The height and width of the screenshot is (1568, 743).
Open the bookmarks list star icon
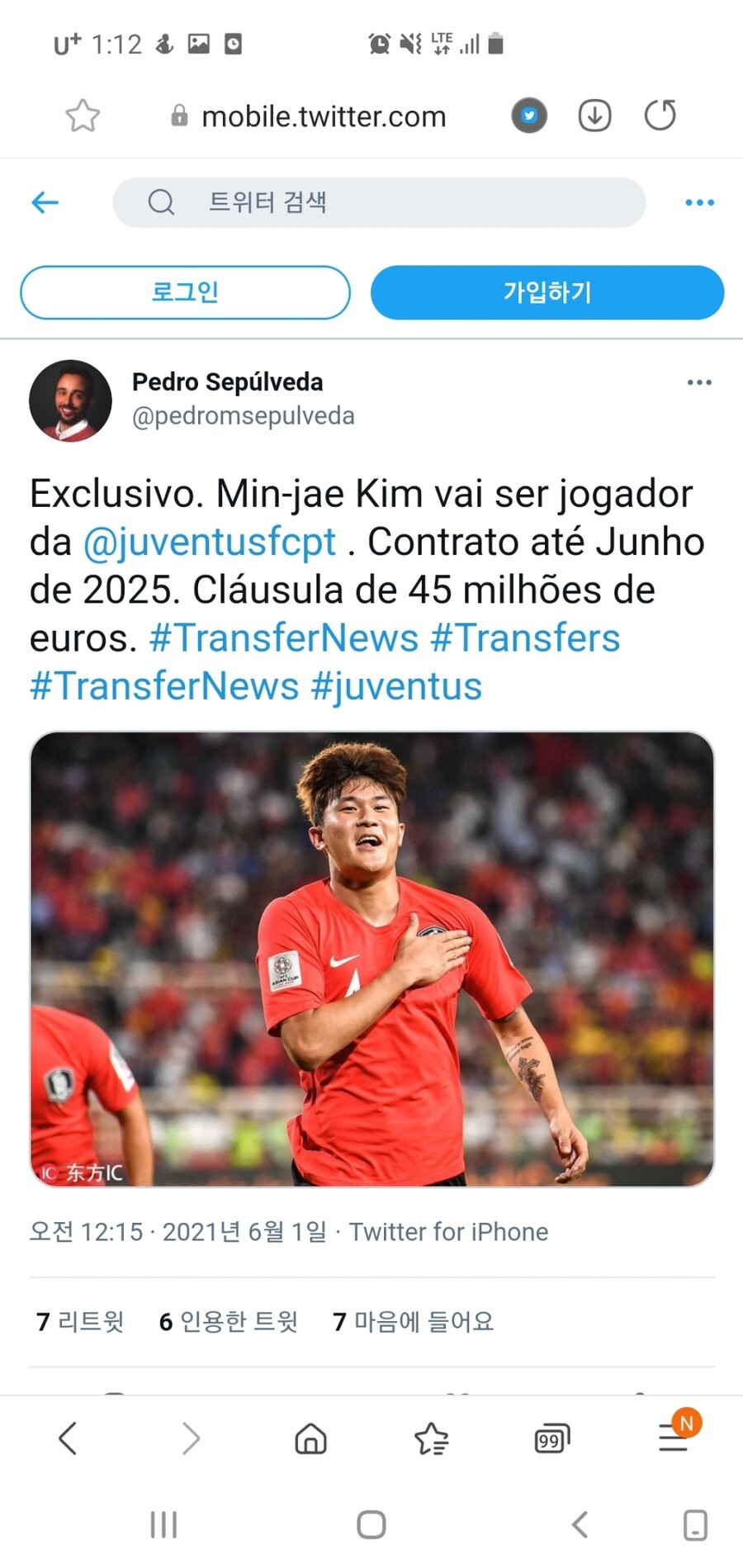[x=431, y=1438]
